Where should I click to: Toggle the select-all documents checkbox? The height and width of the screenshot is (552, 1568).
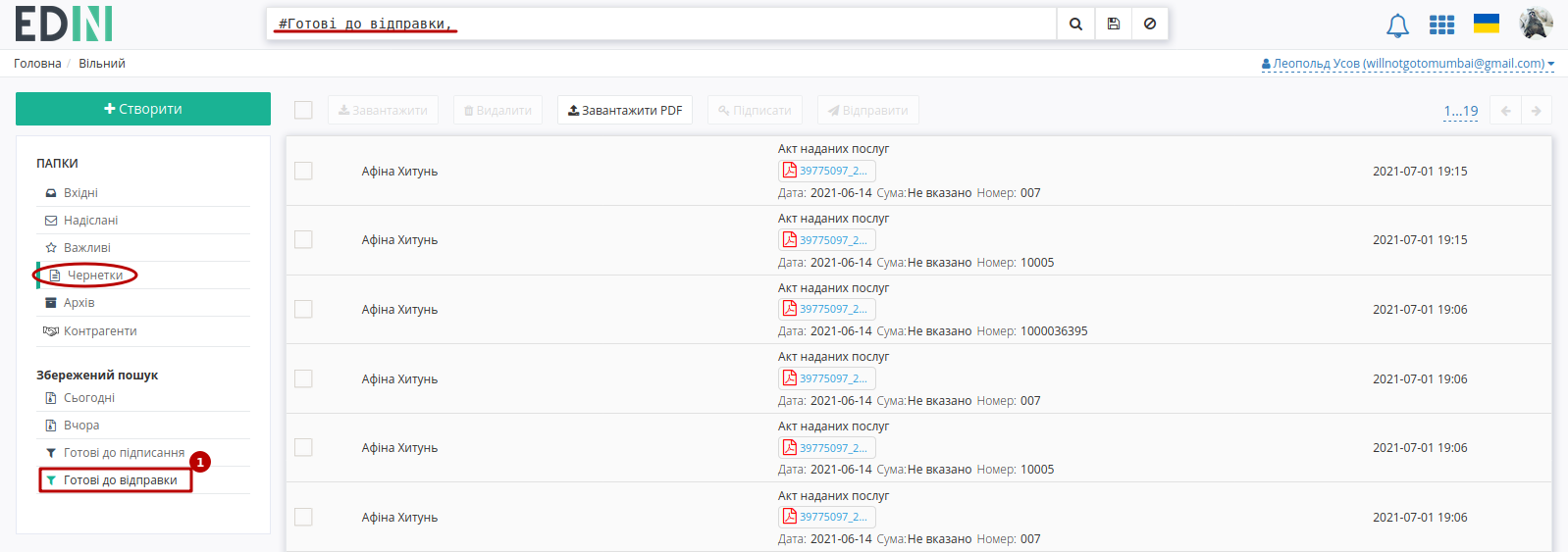(303, 110)
